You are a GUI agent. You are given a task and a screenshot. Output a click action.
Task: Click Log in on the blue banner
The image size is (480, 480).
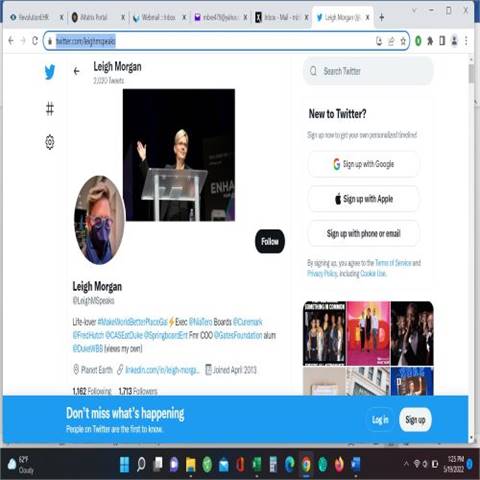380,420
